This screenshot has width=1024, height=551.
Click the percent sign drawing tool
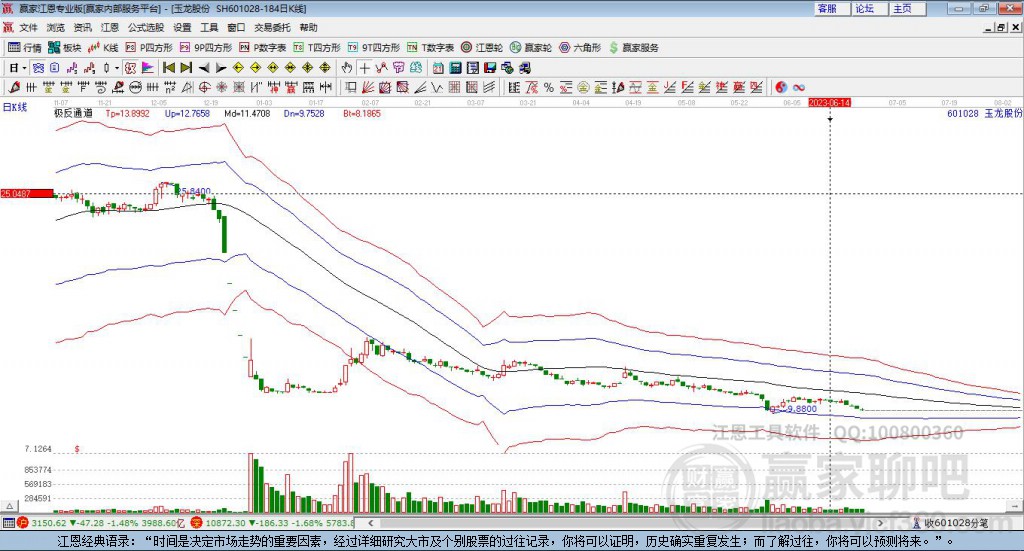[549, 87]
